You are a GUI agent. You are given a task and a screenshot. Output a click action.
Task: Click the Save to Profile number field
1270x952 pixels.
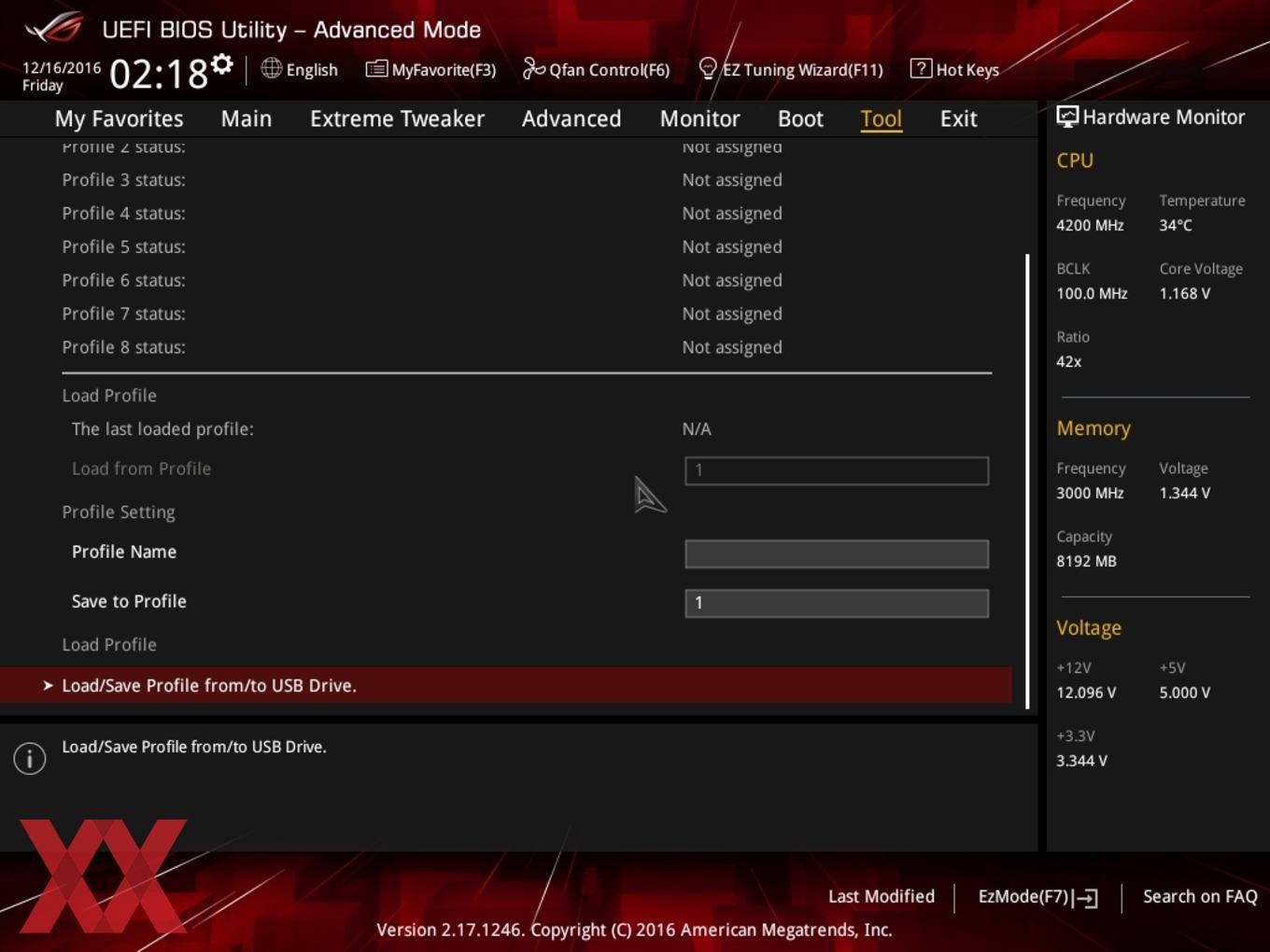837,603
